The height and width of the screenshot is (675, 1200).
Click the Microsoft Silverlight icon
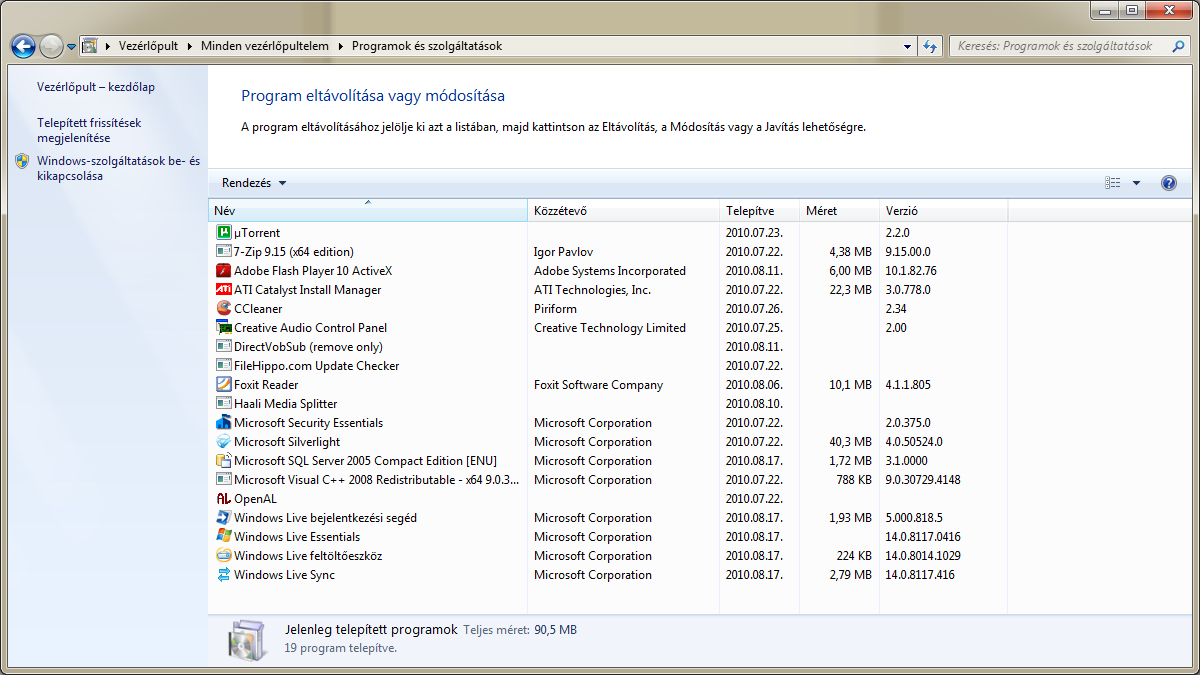point(224,442)
